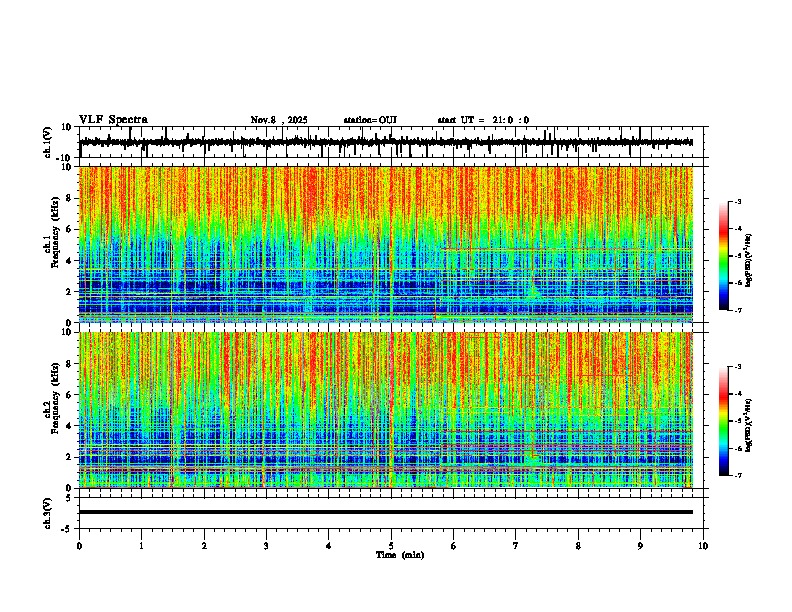Click the ch.1 voltage waveform trace
The width and height of the screenshot is (792, 612).
click(x=386, y=142)
